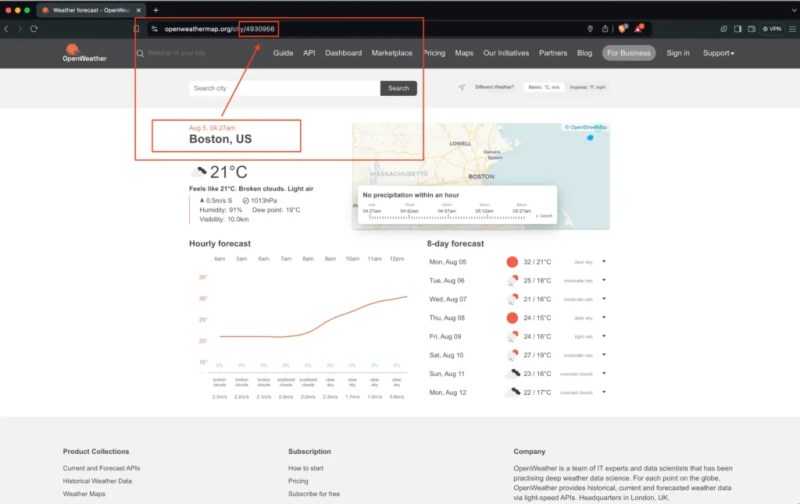Expand the Support dropdown
The height and width of the screenshot is (504, 800).
click(718, 53)
